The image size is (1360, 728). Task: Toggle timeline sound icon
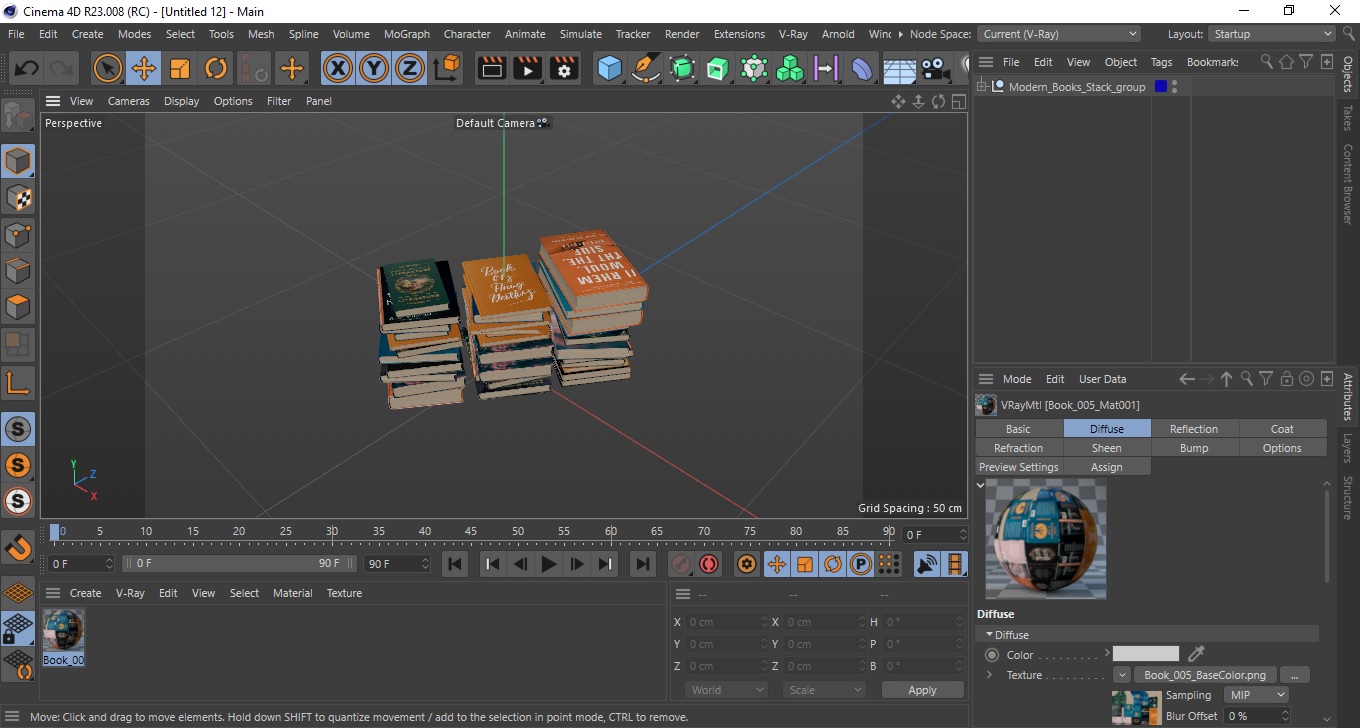(x=927, y=564)
